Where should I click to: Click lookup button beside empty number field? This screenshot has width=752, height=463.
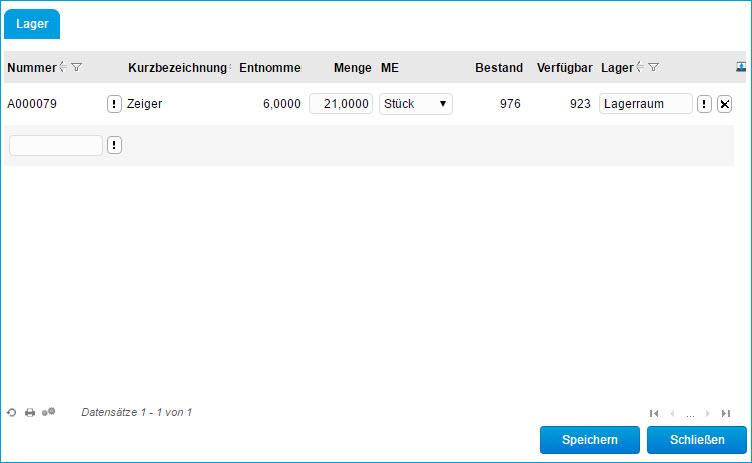114,145
